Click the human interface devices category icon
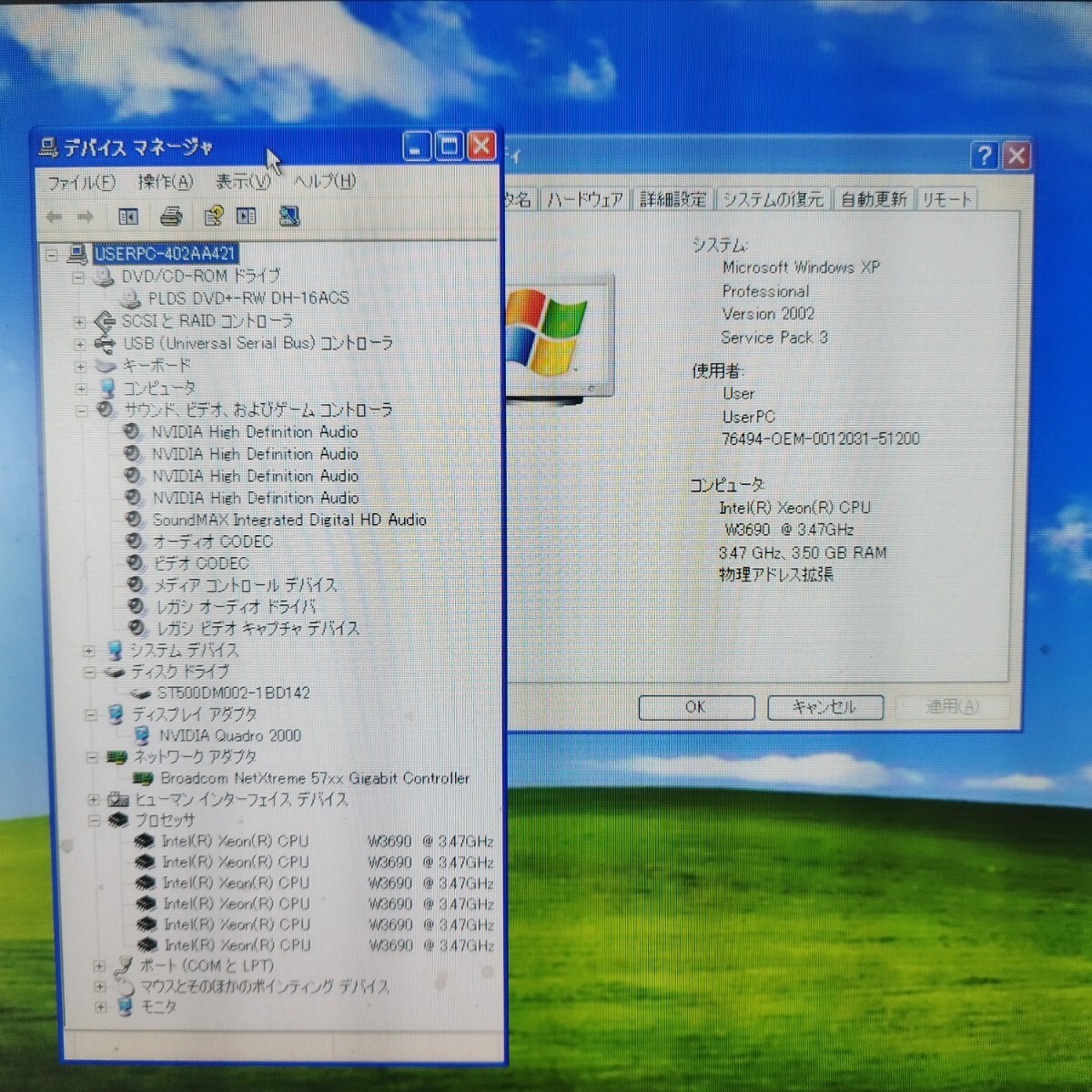 click(118, 800)
